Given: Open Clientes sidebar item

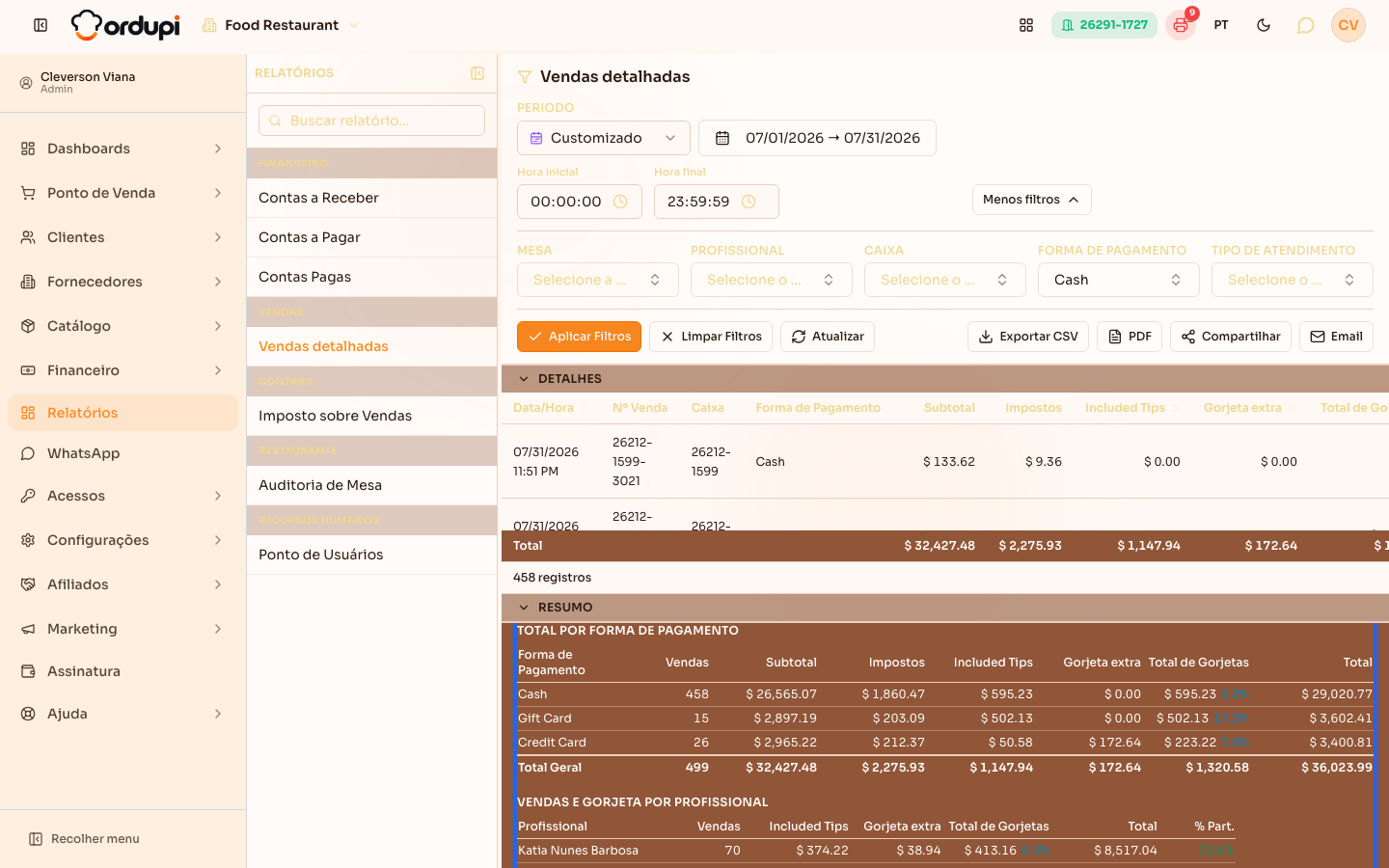Looking at the screenshot, I should click(x=123, y=237).
